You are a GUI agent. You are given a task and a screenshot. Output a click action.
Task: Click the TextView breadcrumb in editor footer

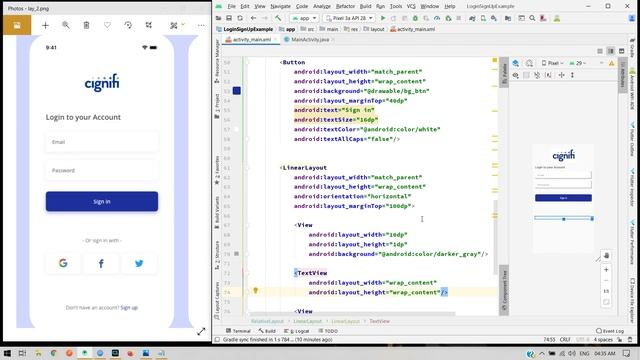(x=380, y=321)
